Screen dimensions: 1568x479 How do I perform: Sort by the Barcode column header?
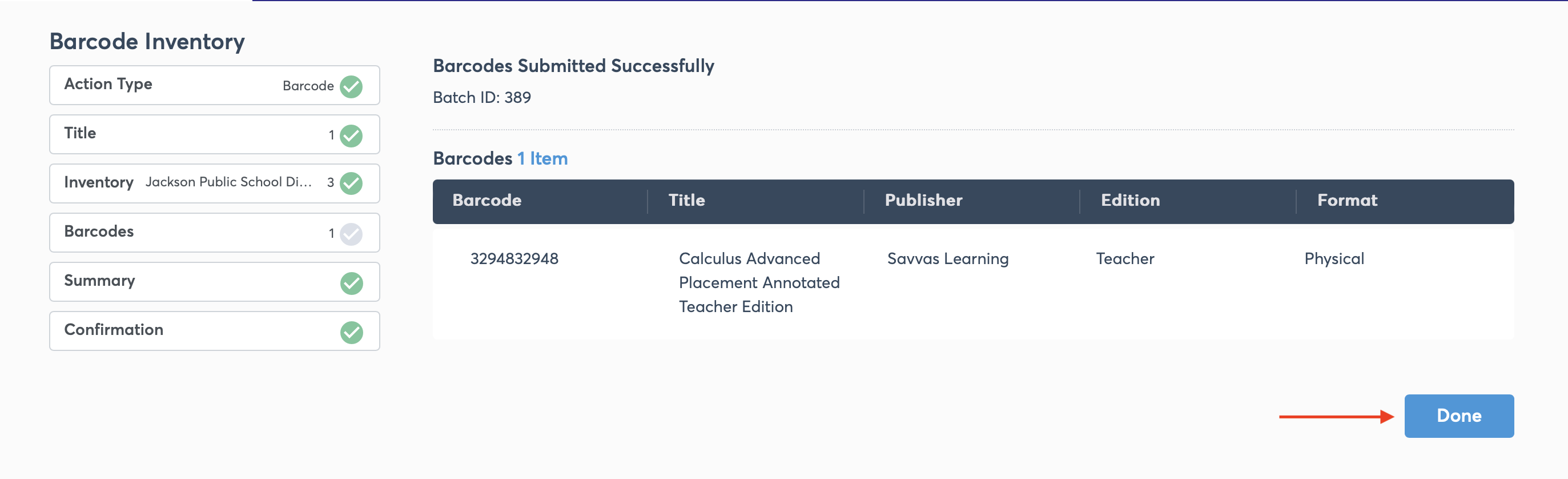[x=487, y=201]
